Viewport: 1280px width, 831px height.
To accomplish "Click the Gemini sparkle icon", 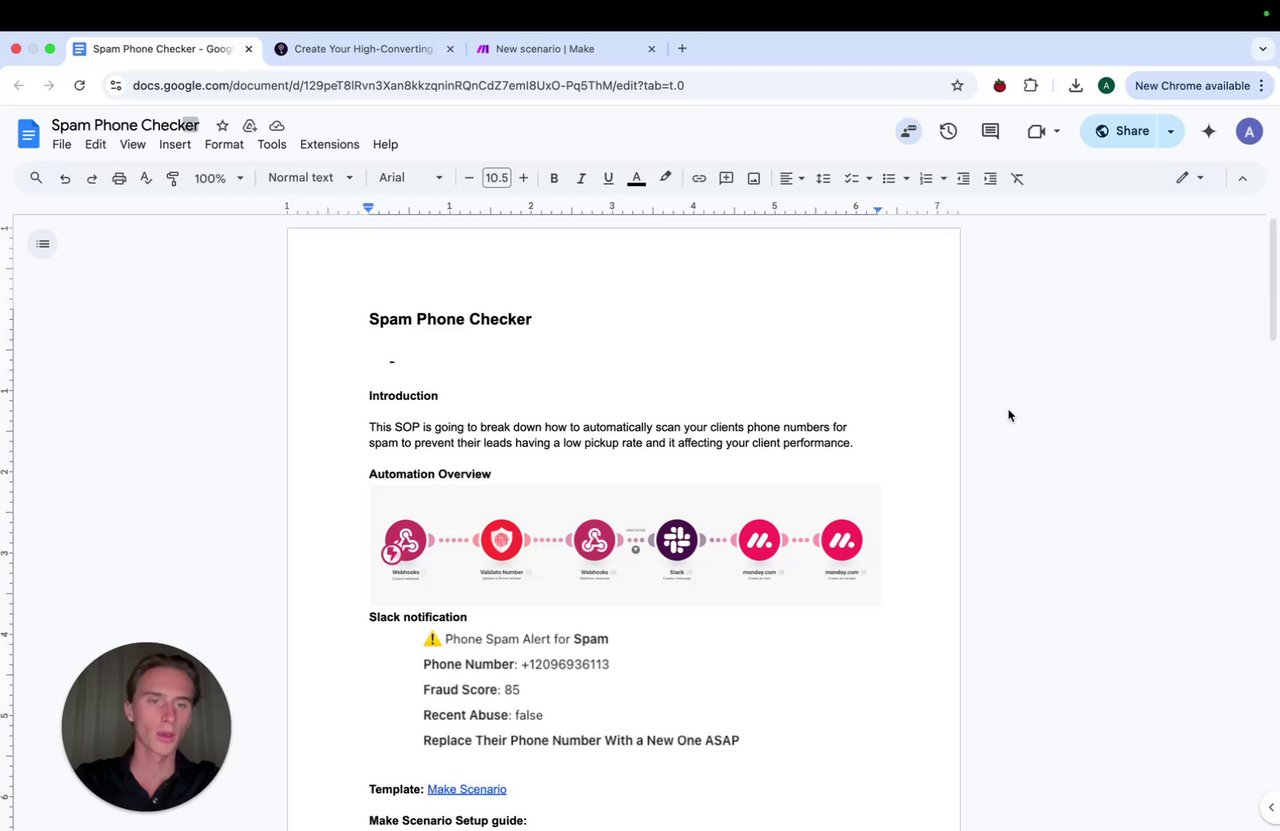I will 1209,131.
